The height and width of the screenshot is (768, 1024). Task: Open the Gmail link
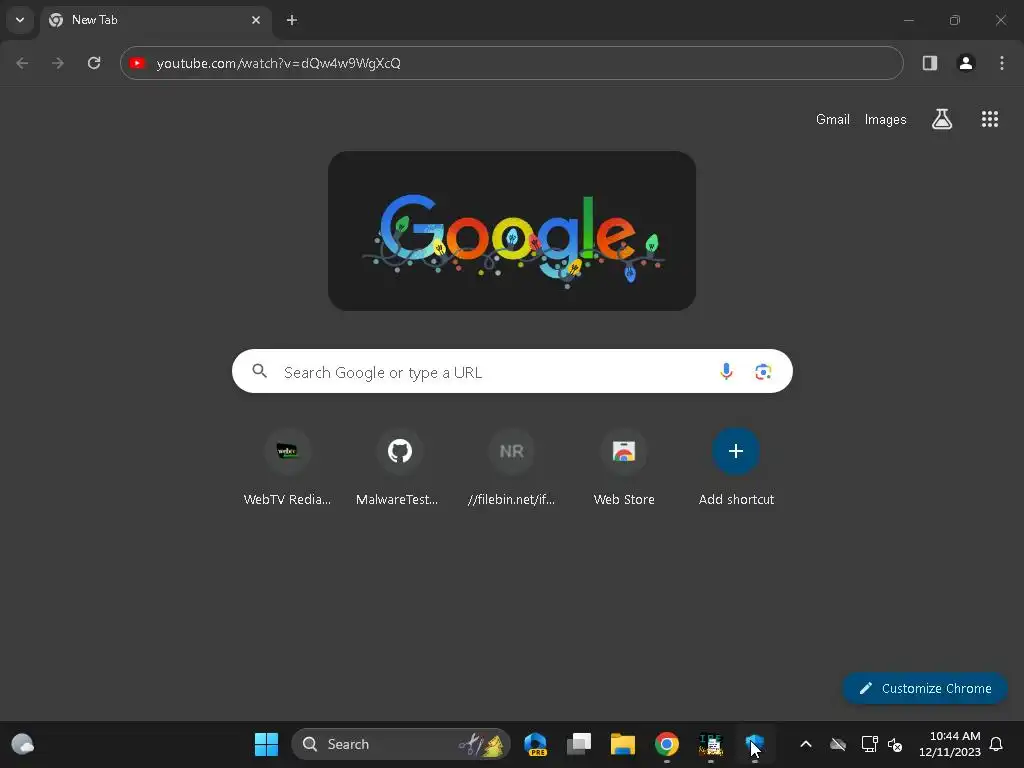tap(833, 120)
